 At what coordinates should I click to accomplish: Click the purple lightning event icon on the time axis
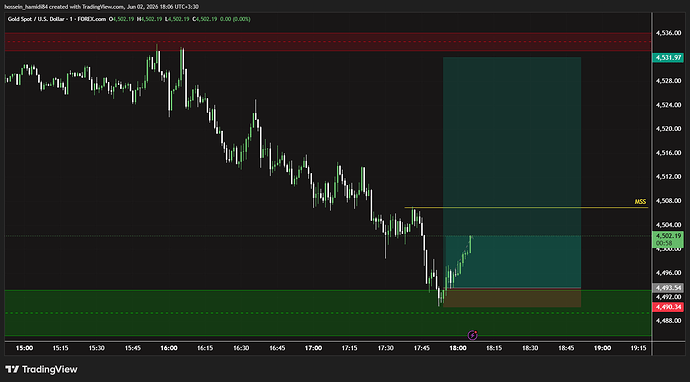pos(473,335)
